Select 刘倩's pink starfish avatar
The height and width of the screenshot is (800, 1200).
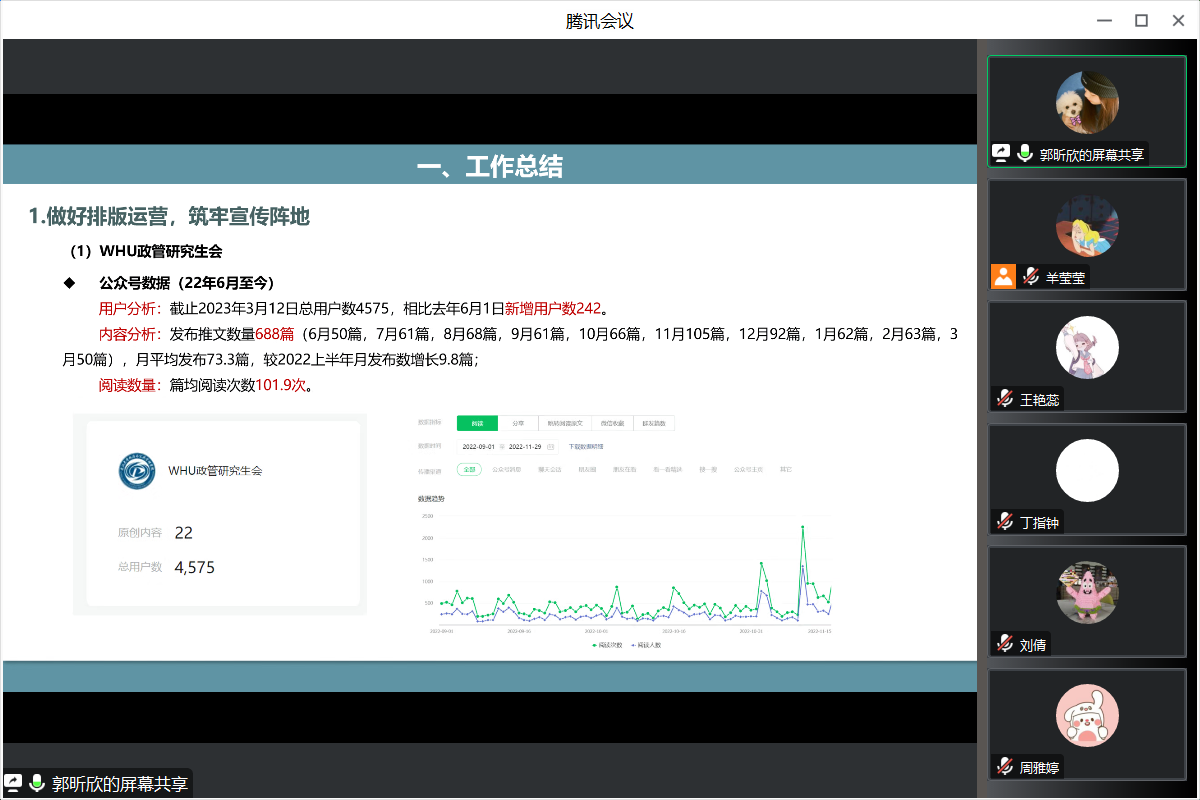[x=1087, y=592]
